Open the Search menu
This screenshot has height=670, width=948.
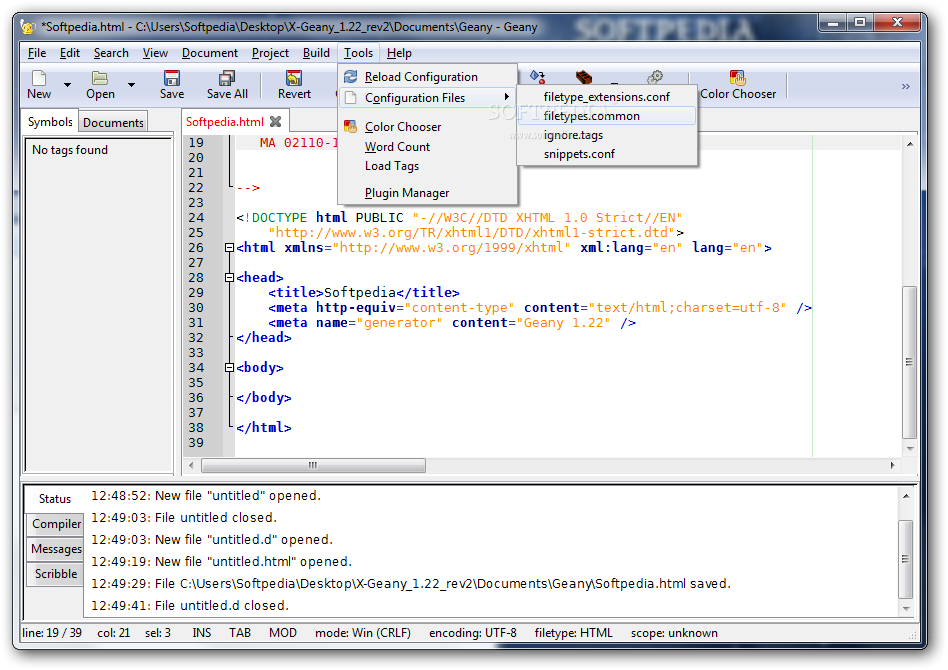coord(111,53)
